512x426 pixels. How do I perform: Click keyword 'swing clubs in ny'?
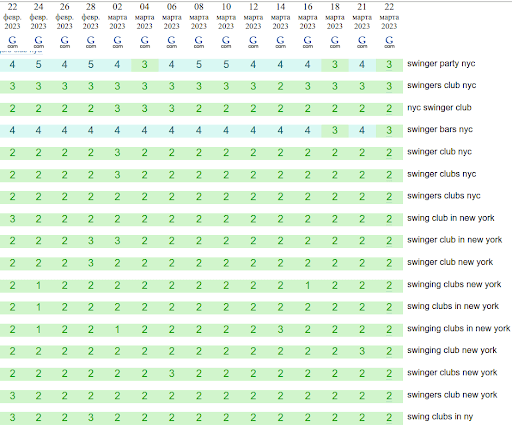pos(440,417)
